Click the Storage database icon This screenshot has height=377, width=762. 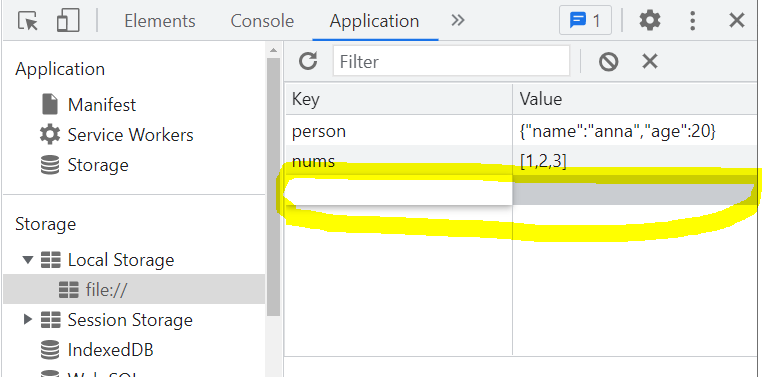(50, 165)
